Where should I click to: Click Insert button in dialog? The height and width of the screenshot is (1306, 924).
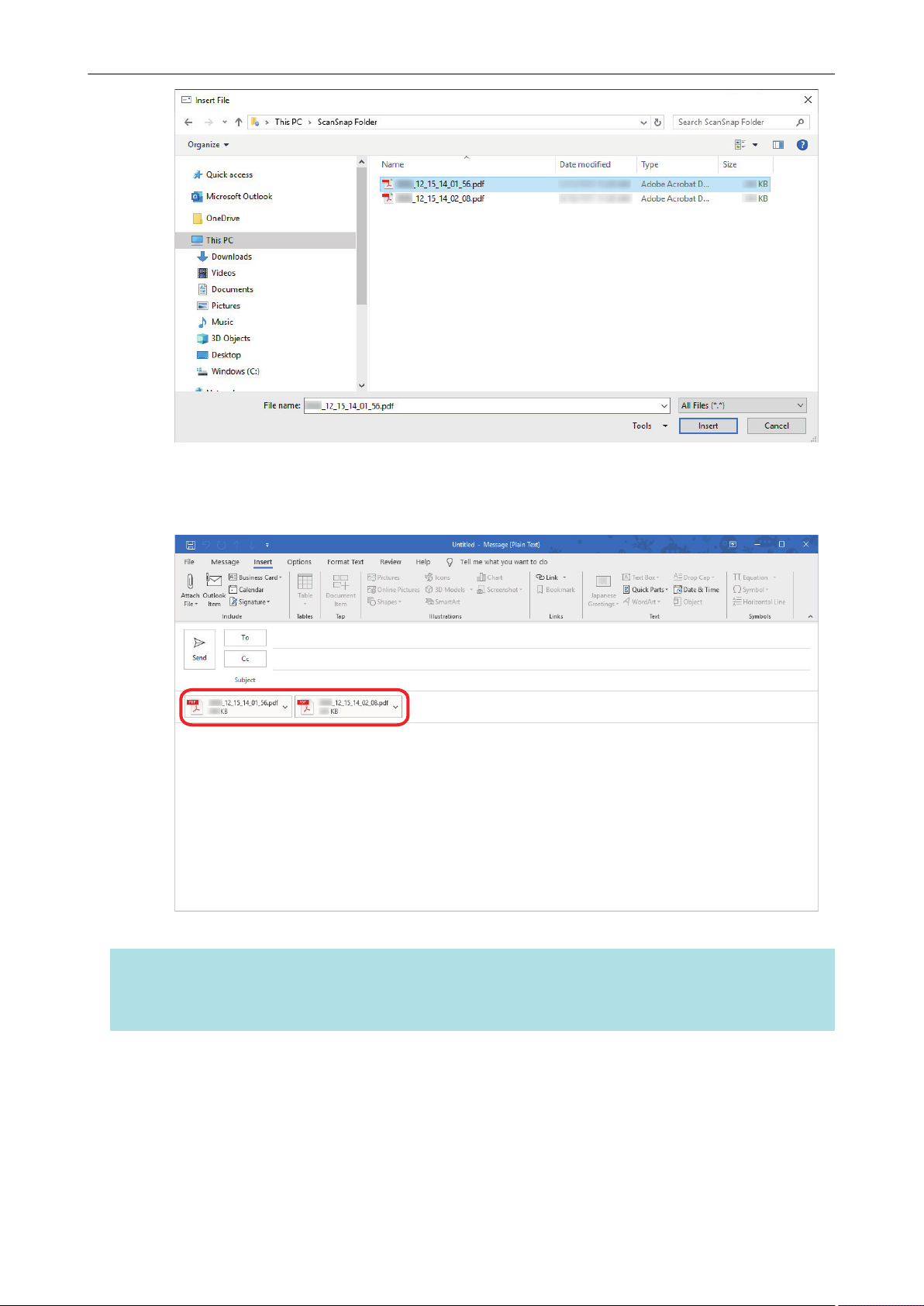708,426
